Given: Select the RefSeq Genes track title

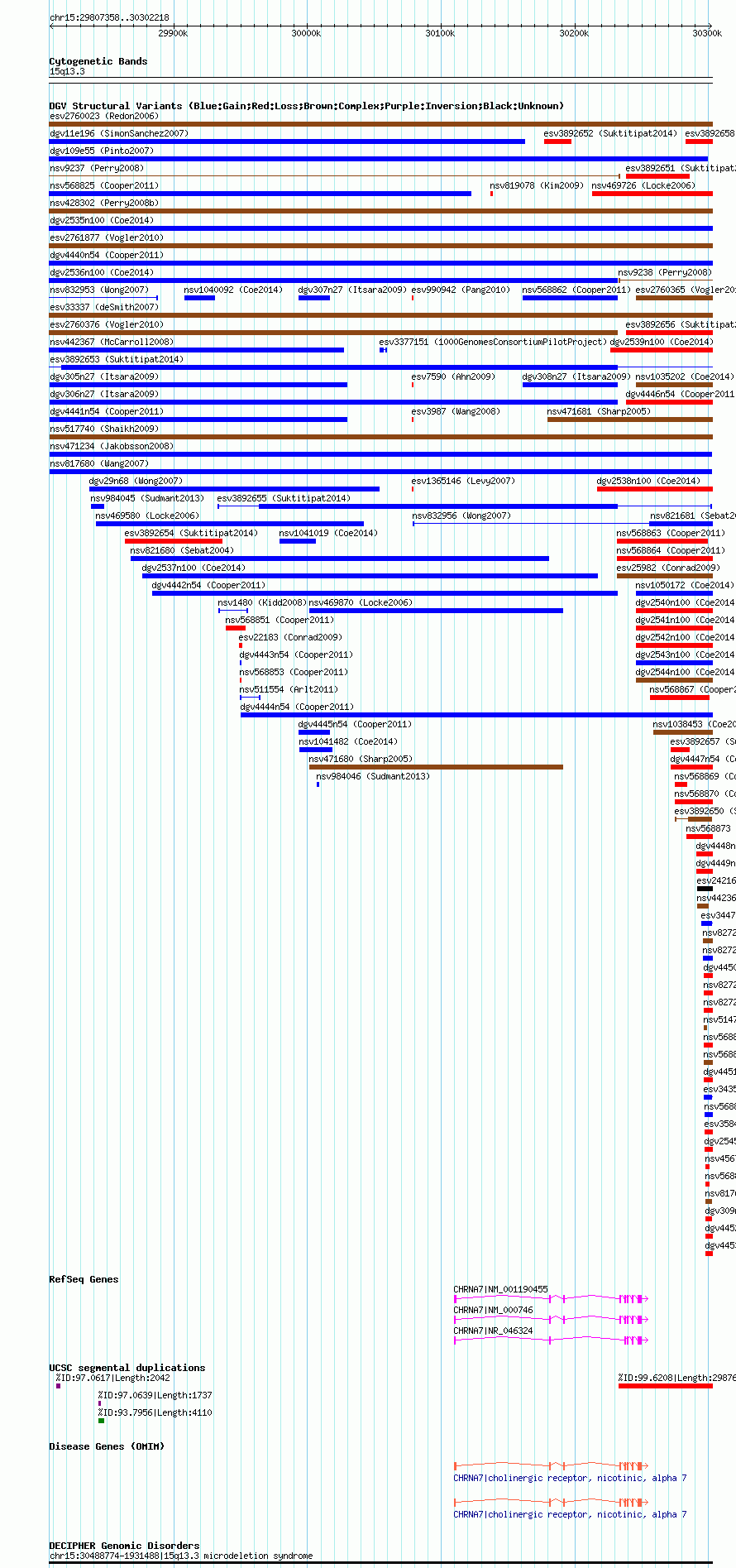Looking at the screenshot, I should click(x=84, y=1279).
